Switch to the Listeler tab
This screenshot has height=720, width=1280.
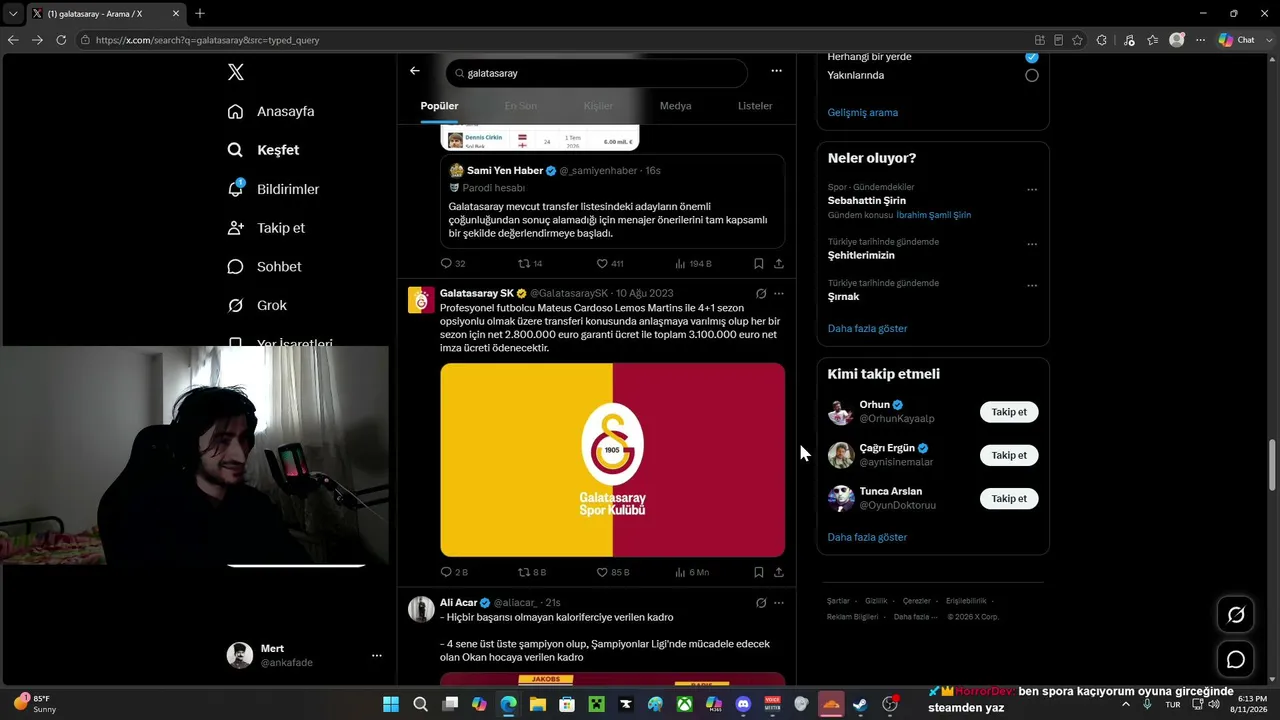tap(755, 106)
